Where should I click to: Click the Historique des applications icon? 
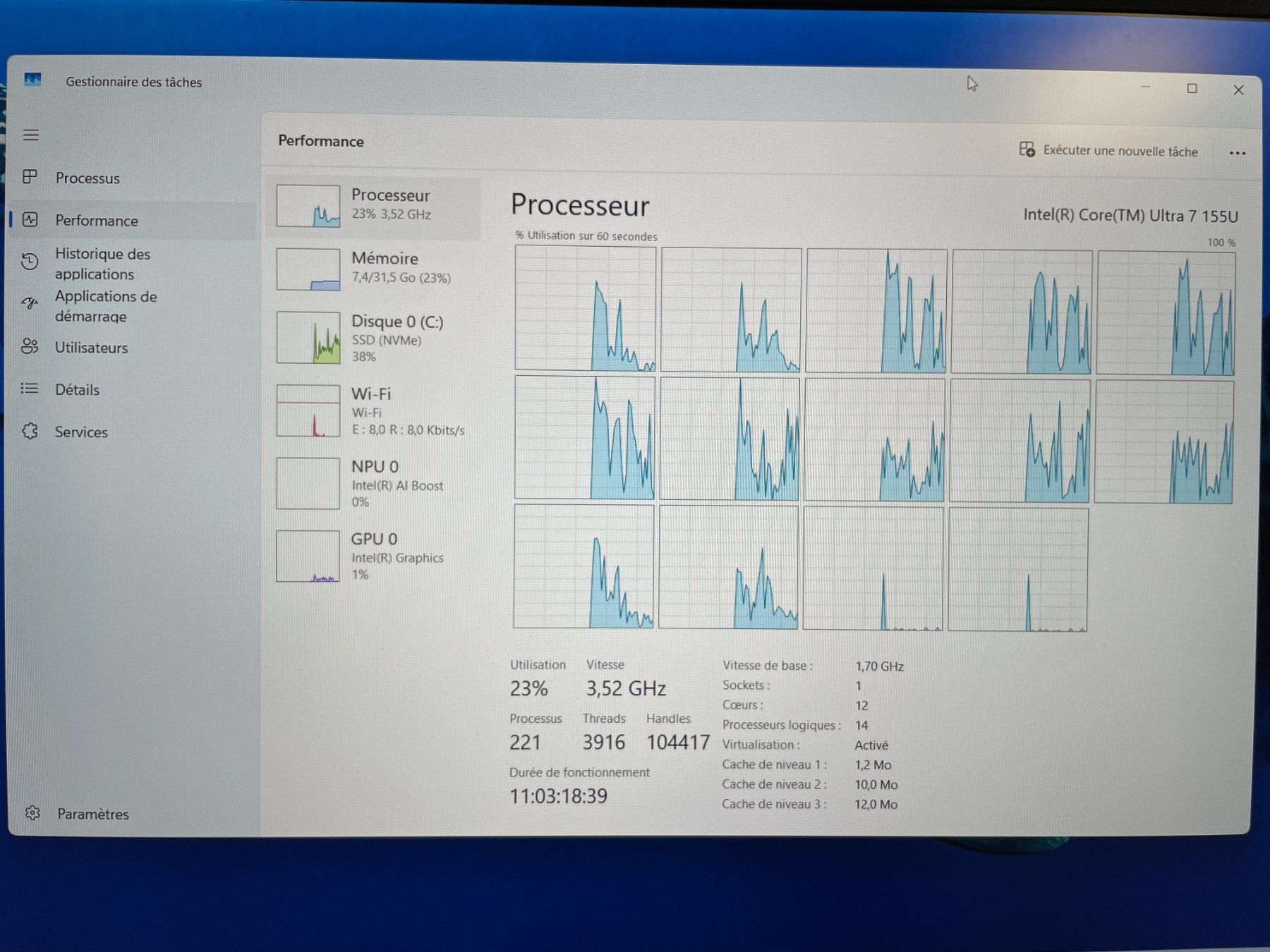[x=30, y=262]
